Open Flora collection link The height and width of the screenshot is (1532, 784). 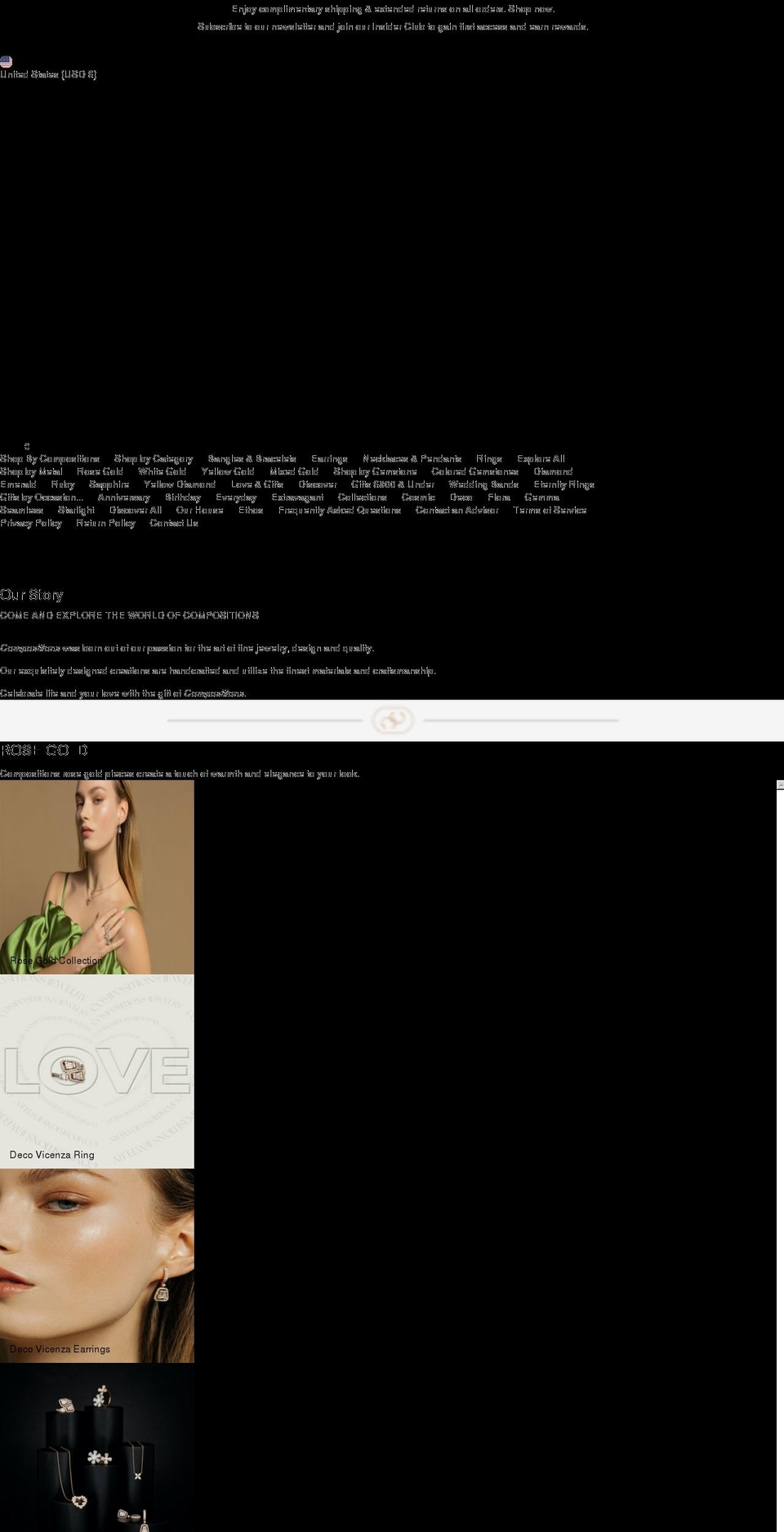point(499,497)
